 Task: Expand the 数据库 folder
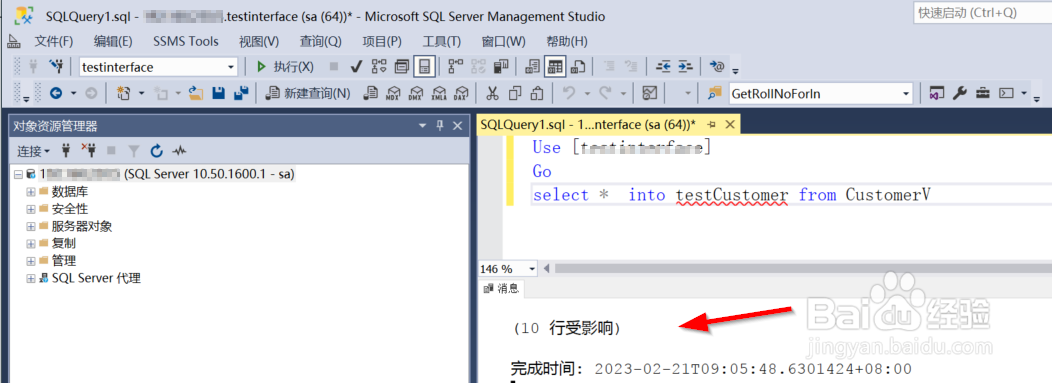(30, 191)
